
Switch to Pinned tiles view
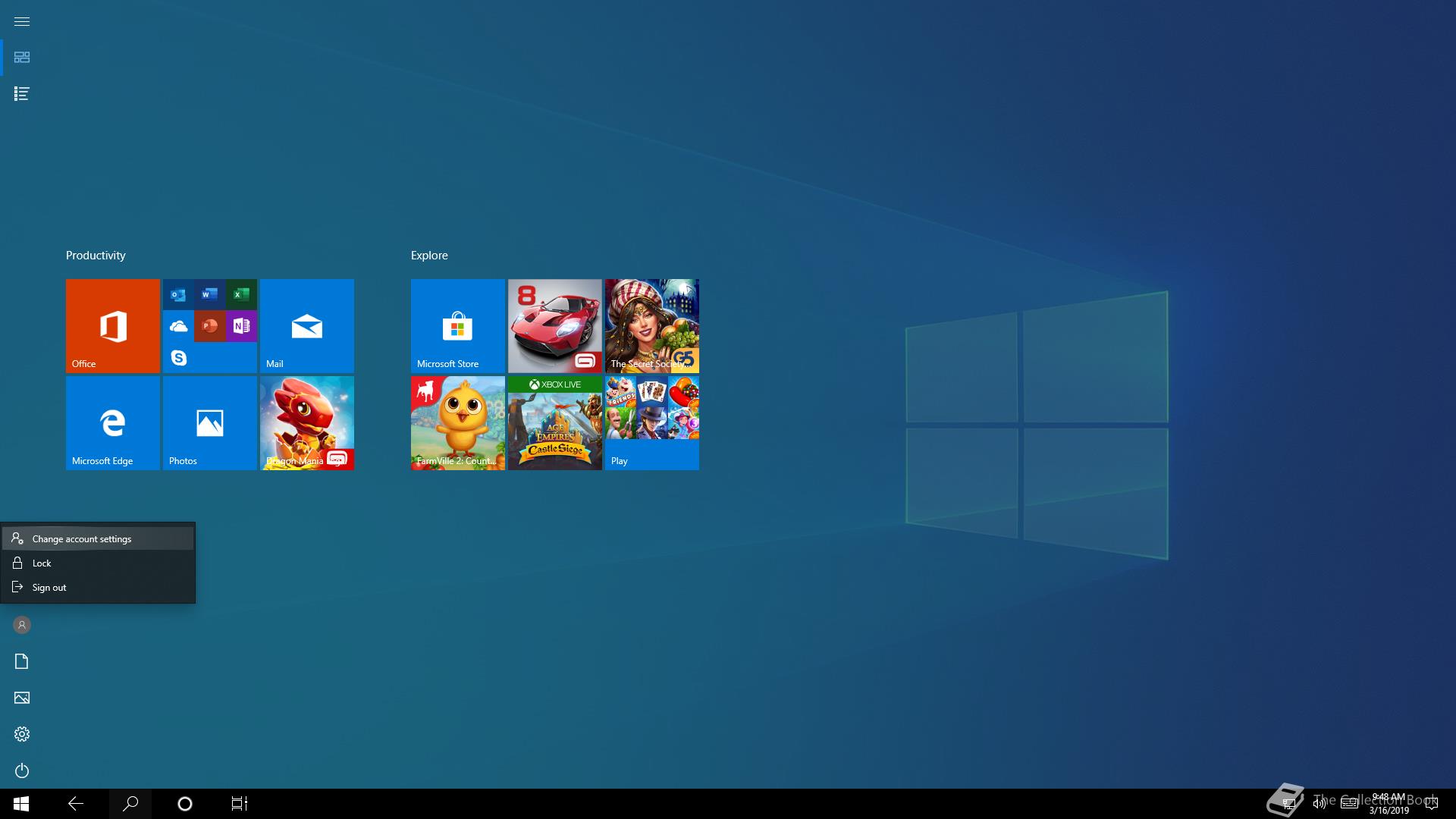[x=22, y=58]
